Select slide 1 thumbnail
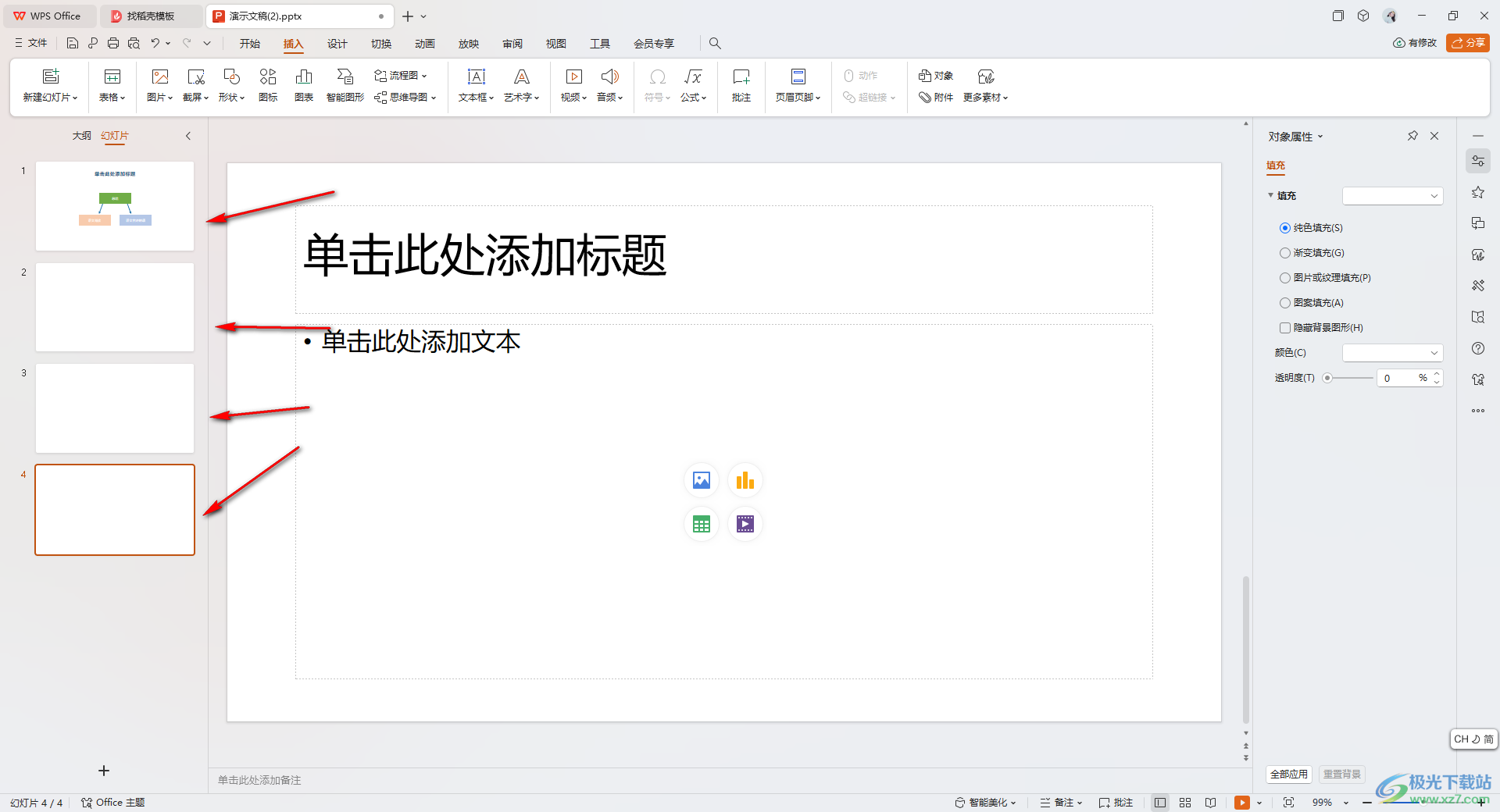The width and height of the screenshot is (1500, 812). coord(115,206)
